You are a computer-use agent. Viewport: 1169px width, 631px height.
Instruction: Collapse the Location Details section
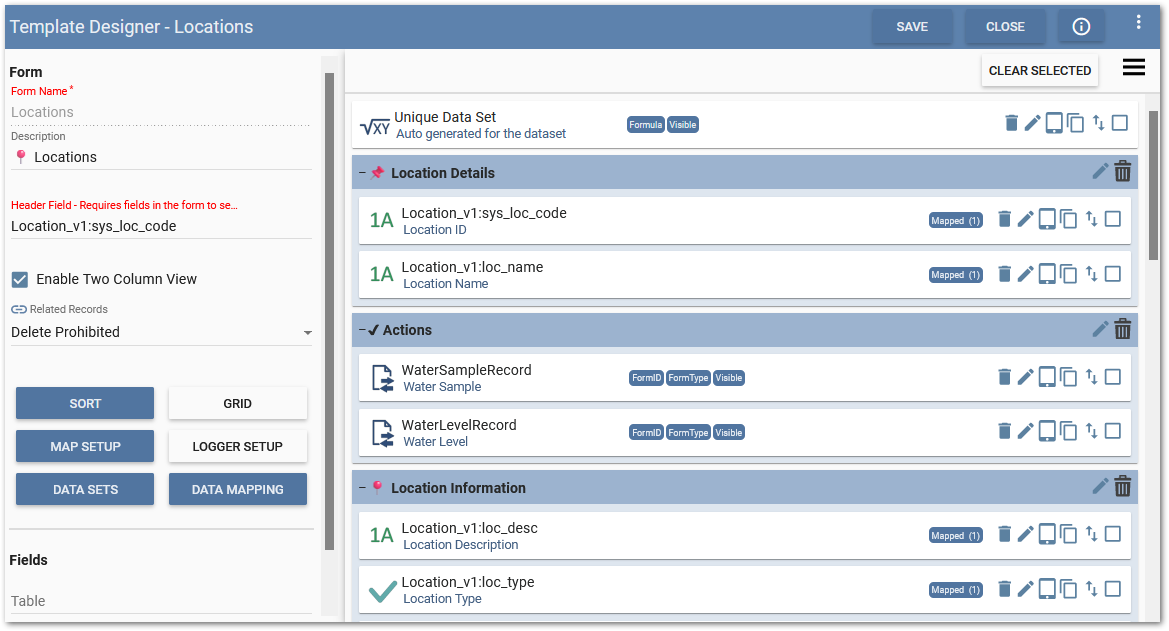point(362,173)
